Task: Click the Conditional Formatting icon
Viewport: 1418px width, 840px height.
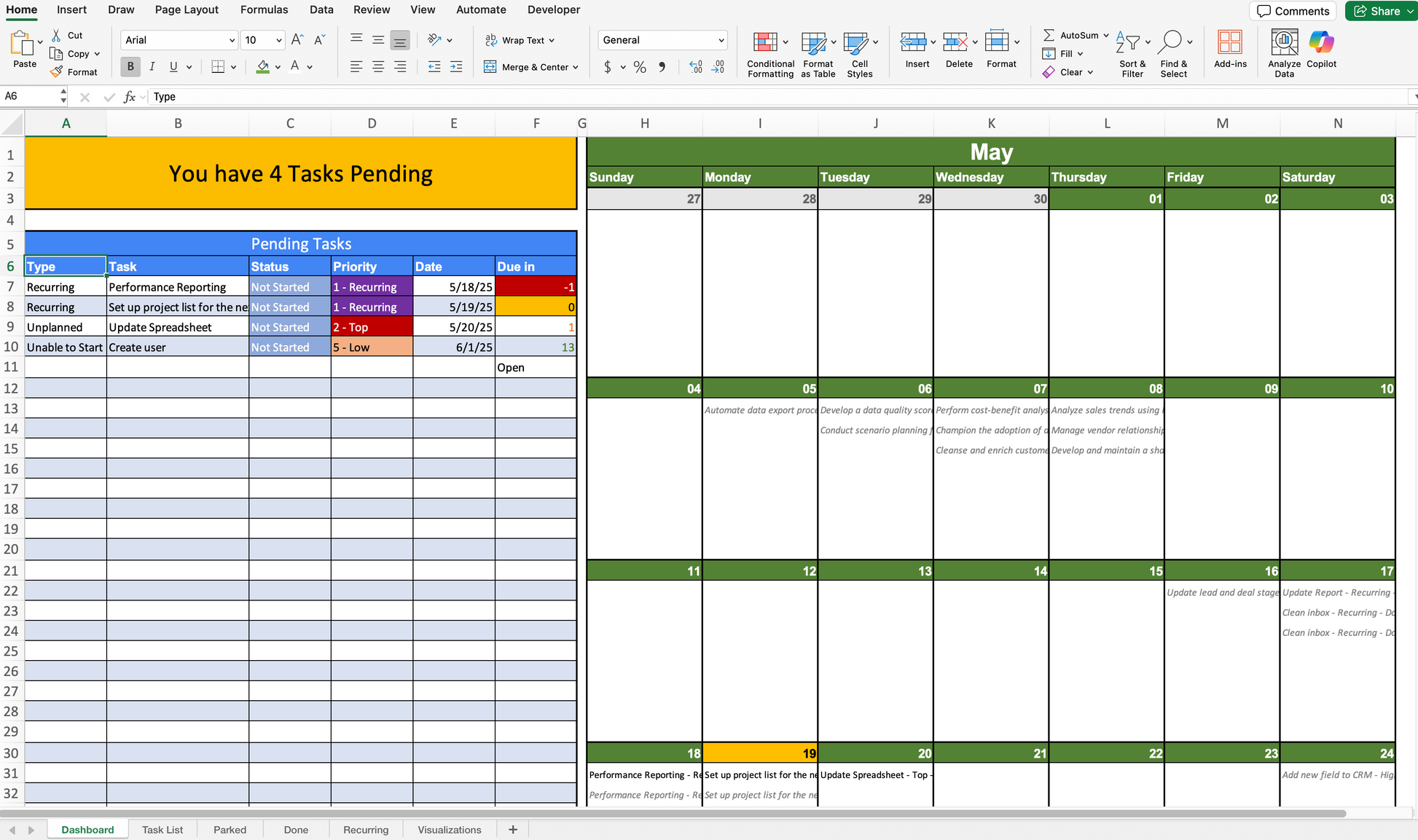Action: click(x=764, y=43)
